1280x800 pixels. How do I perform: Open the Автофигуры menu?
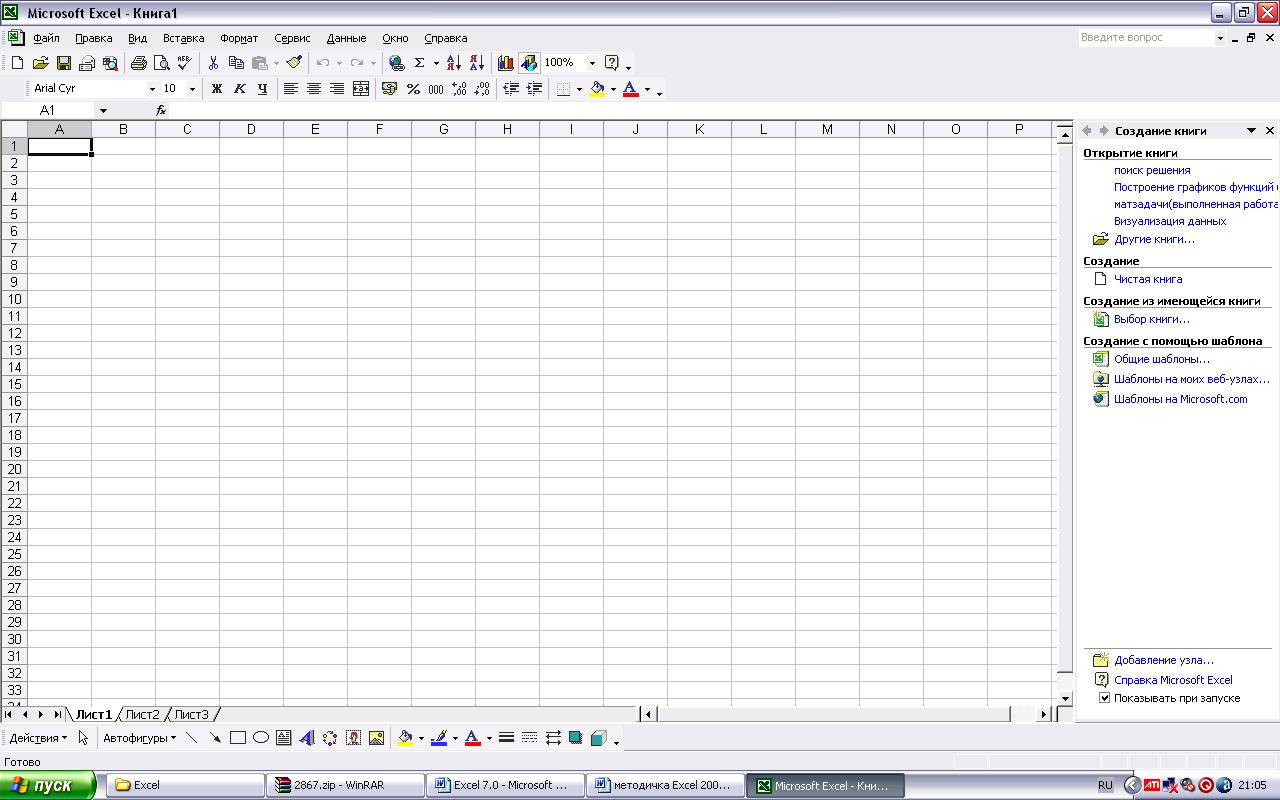pyautogui.click(x=139, y=738)
